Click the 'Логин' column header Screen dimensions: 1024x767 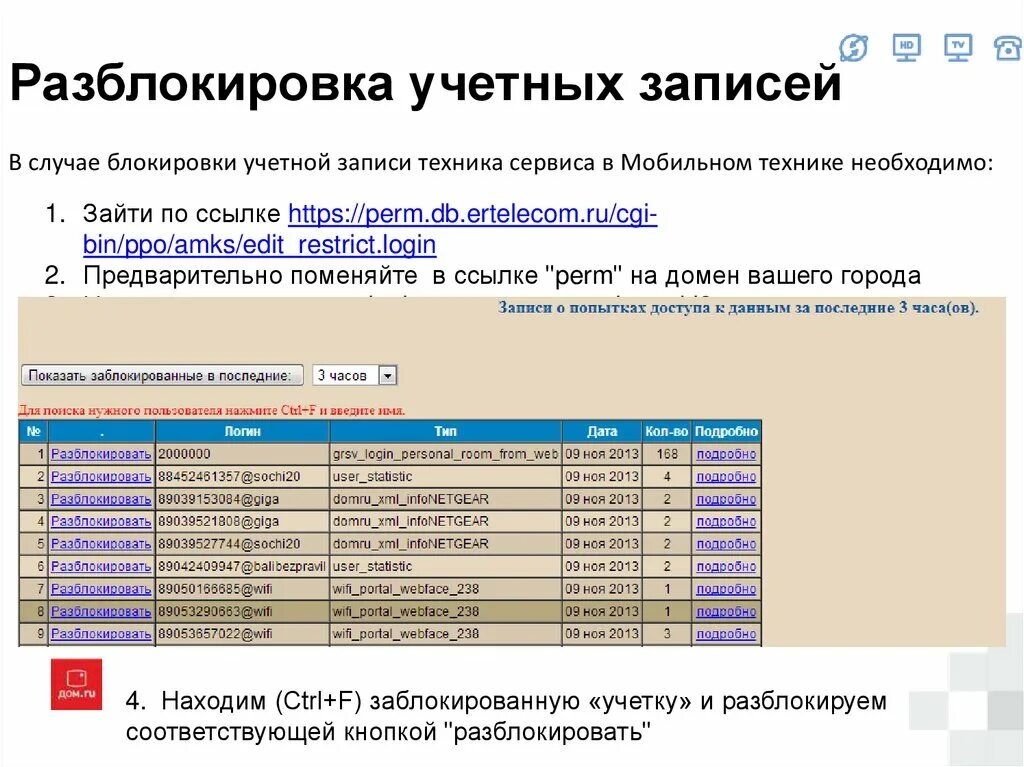point(242,431)
